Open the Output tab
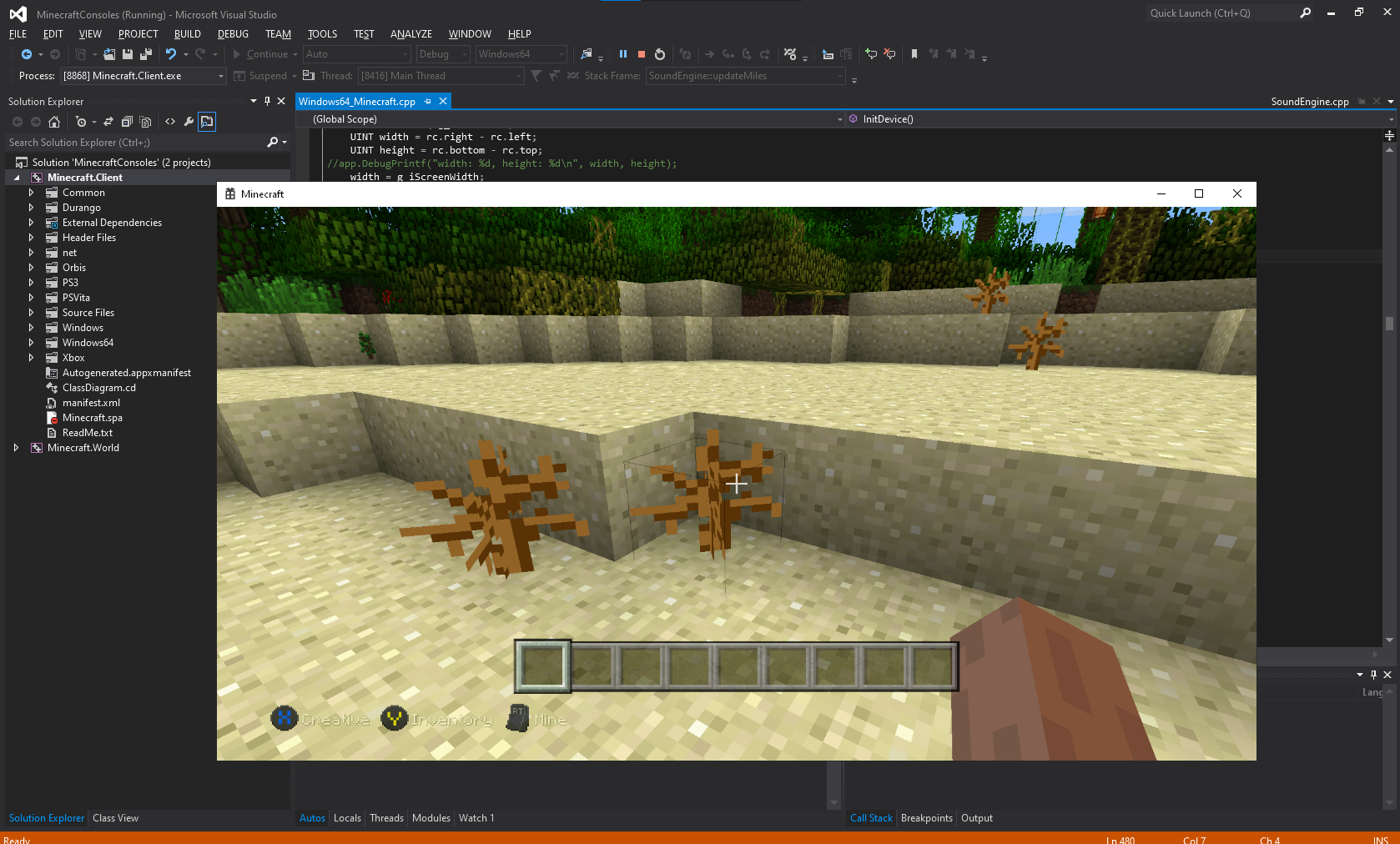Screen dimensions: 1400x844 tap(977, 818)
